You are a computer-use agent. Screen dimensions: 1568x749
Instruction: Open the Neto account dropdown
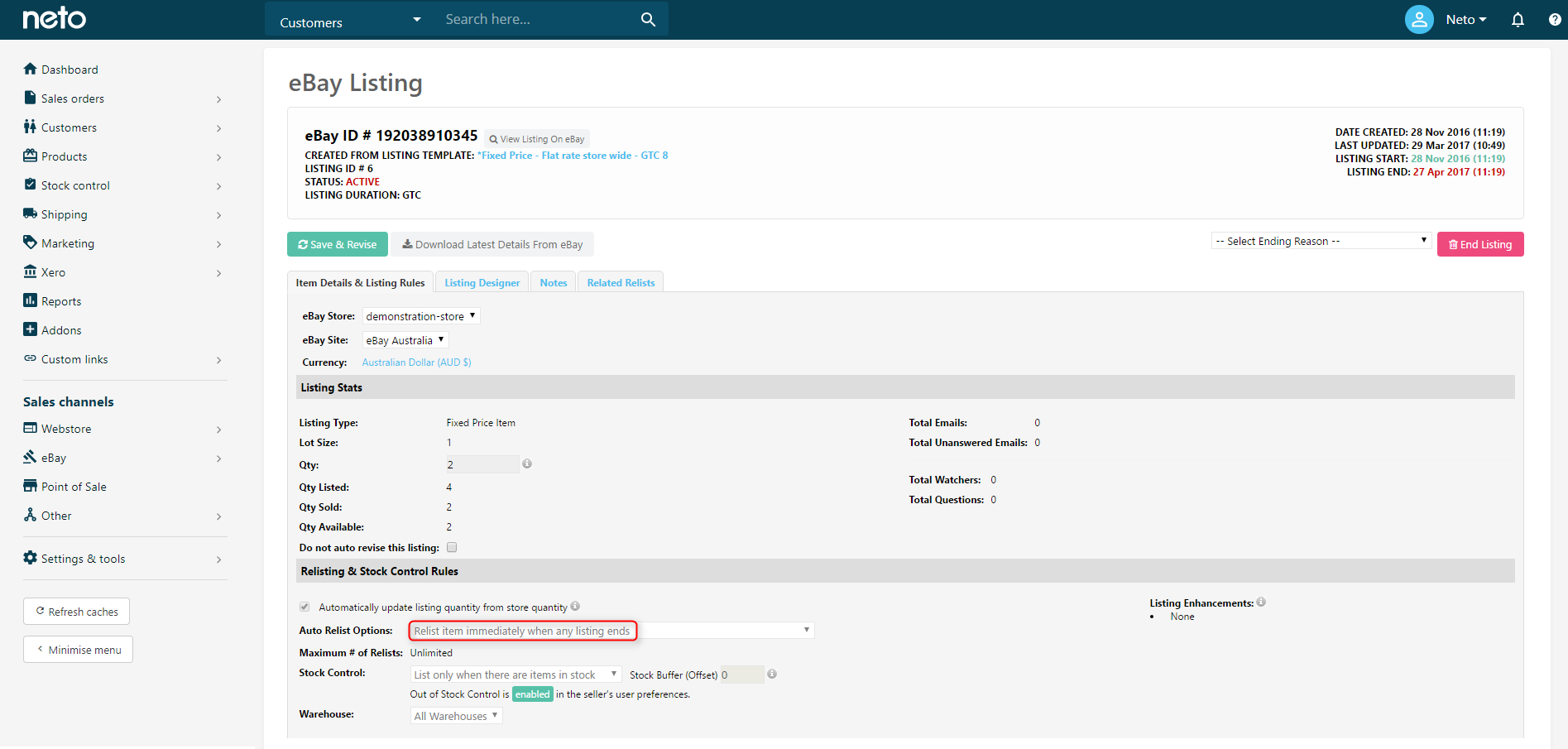point(1466,20)
